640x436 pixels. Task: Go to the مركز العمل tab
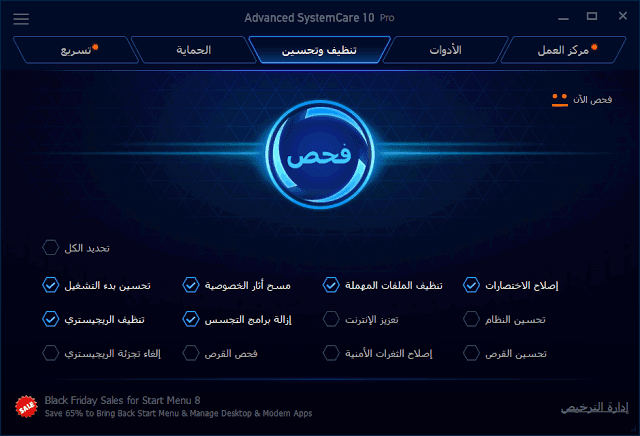tap(564, 49)
